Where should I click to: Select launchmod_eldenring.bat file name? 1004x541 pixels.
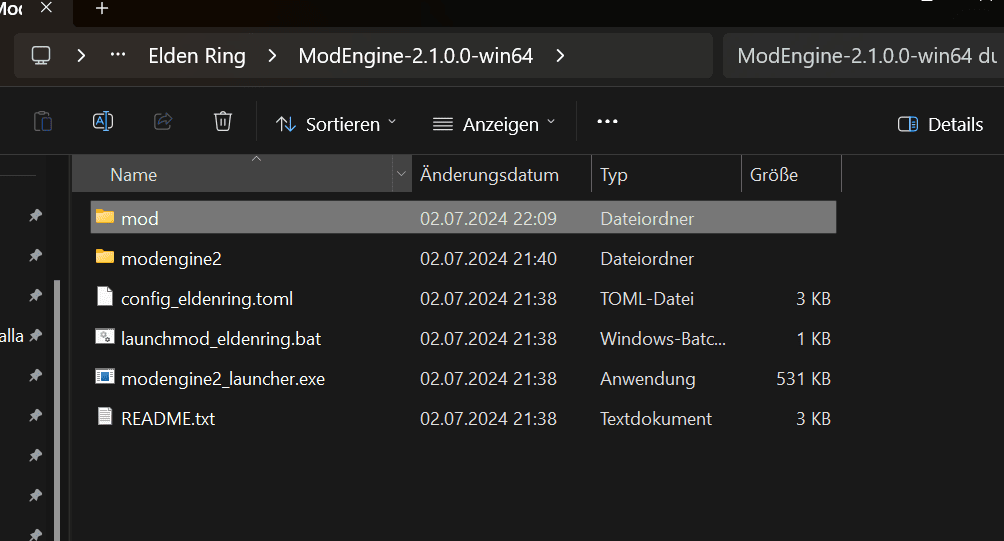(x=221, y=339)
